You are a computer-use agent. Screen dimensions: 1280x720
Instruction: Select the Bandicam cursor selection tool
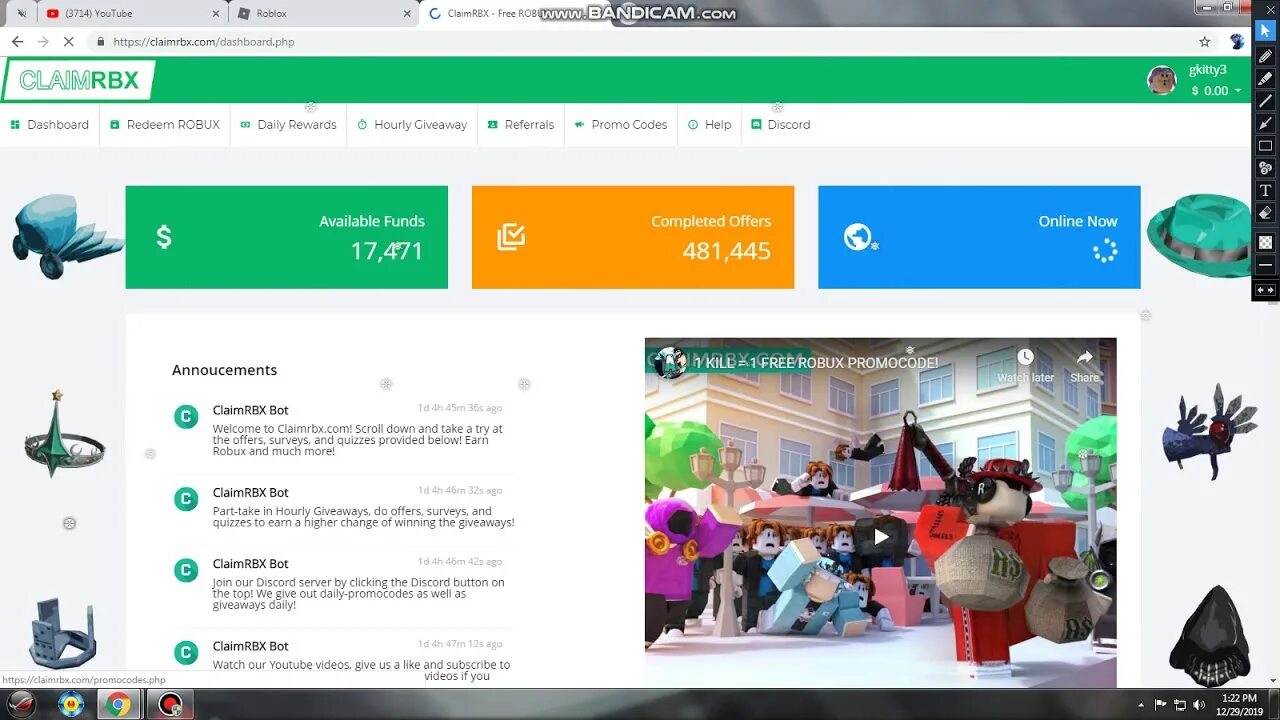pos(1265,32)
